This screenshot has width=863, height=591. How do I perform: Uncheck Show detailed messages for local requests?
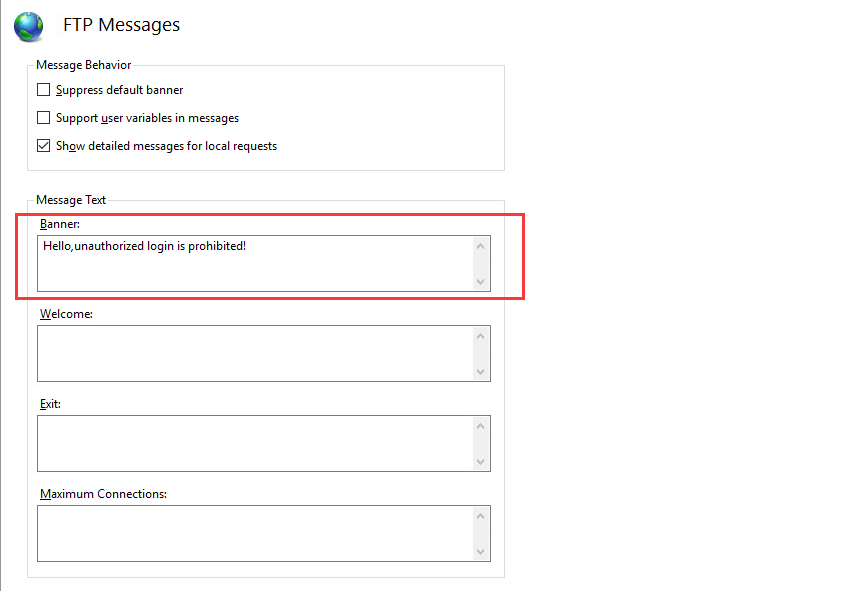[x=43, y=146]
